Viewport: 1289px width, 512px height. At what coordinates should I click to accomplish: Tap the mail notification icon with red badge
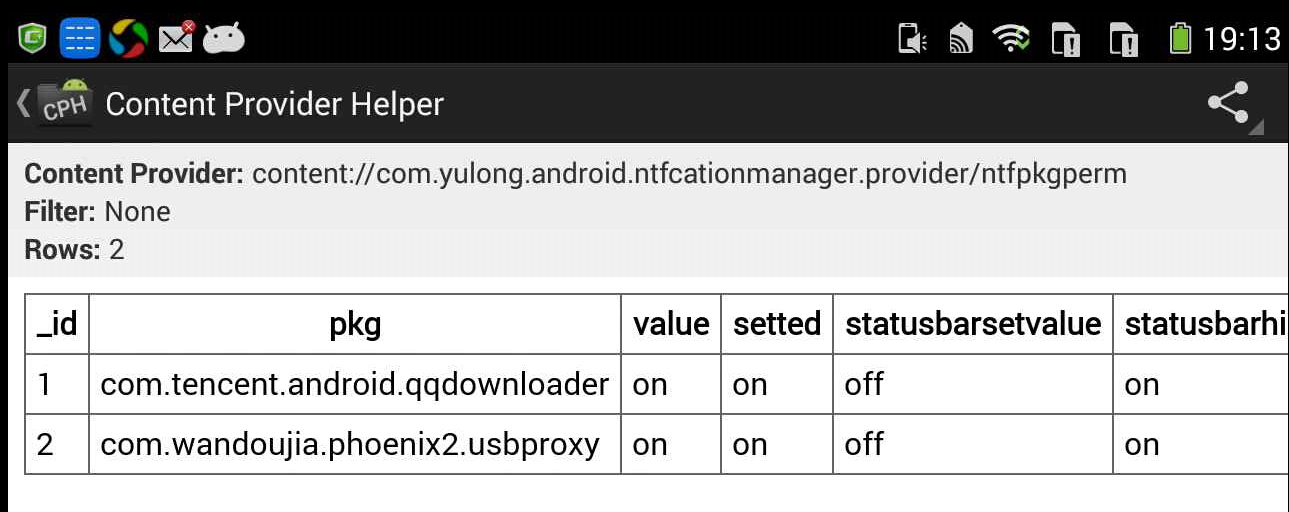[177, 38]
